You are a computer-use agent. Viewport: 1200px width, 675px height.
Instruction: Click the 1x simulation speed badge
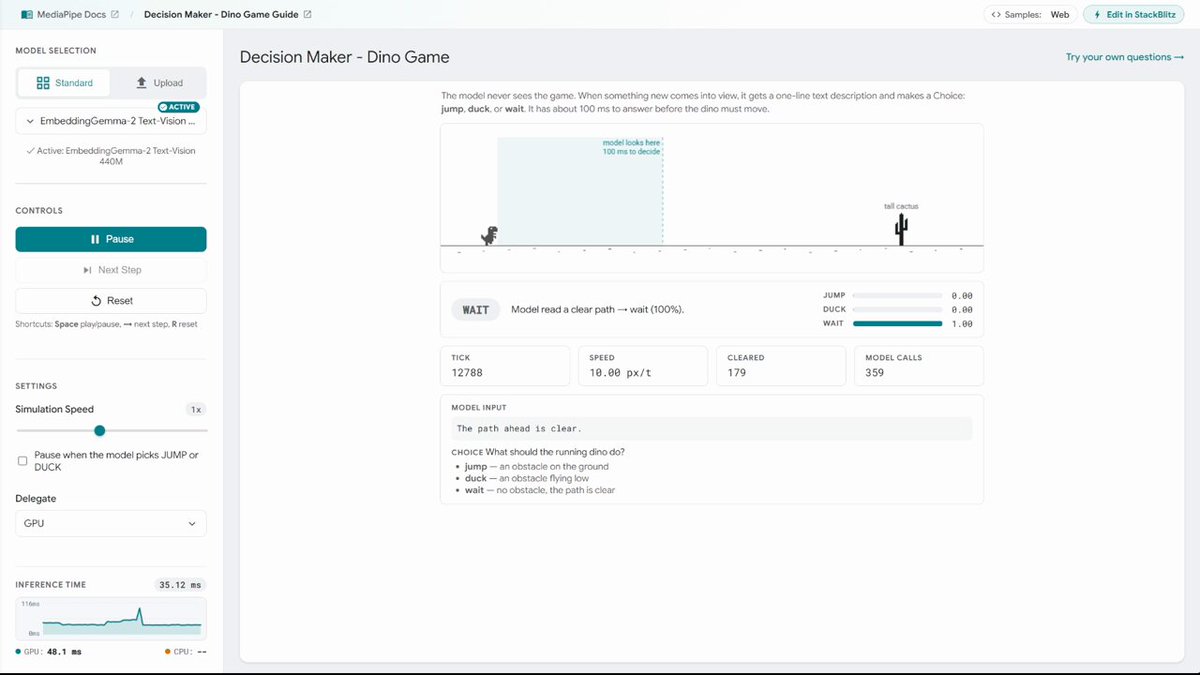pyautogui.click(x=197, y=409)
